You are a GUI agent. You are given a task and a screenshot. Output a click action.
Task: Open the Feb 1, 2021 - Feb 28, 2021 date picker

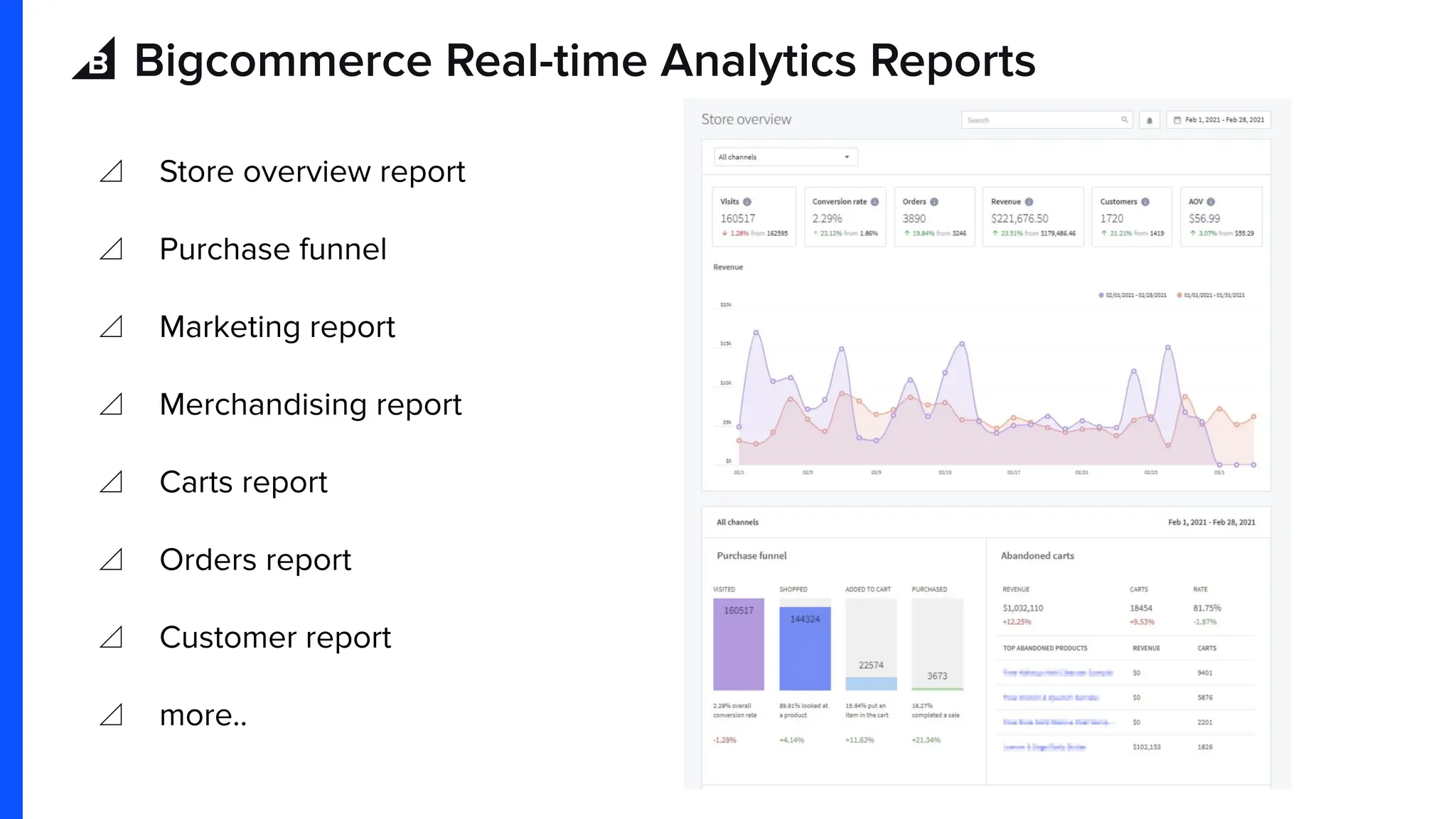(1219, 120)
